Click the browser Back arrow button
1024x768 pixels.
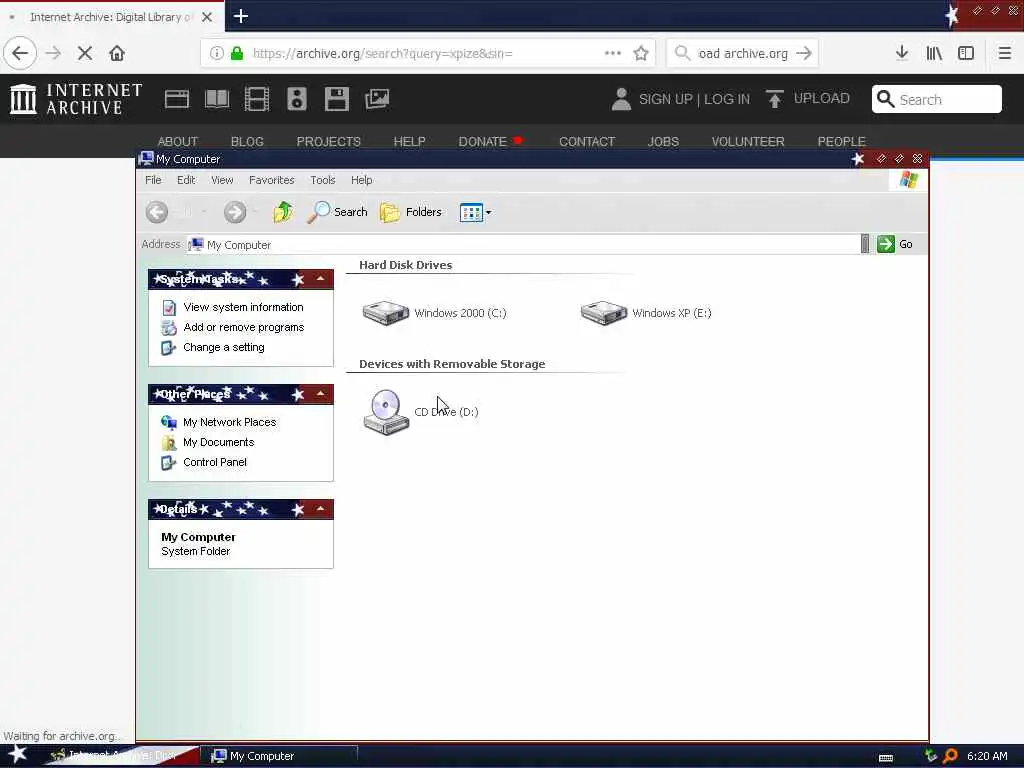click(20, 53)
